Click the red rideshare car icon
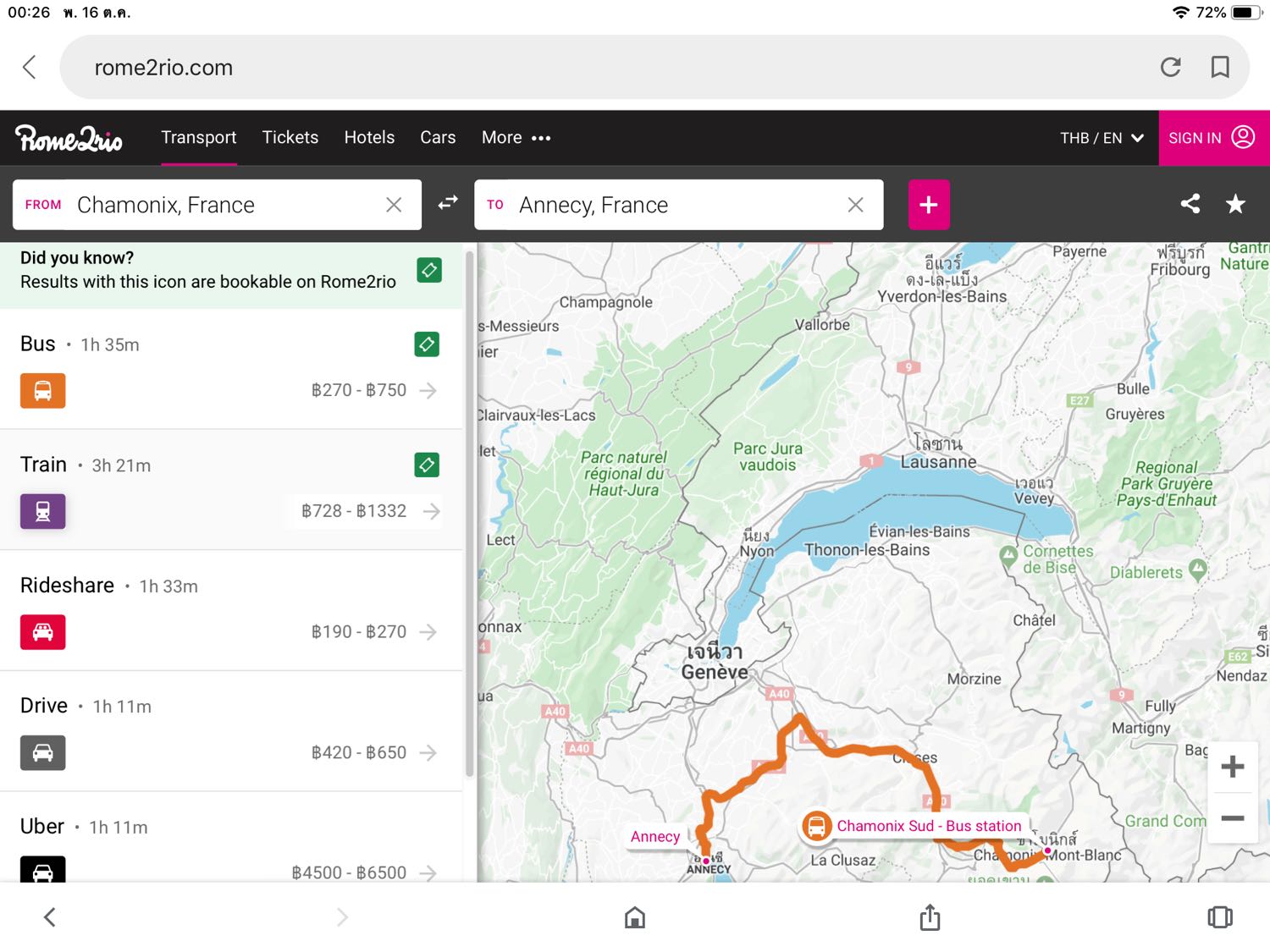This screenshot has width=1270, height=952. tap(43, 632)
